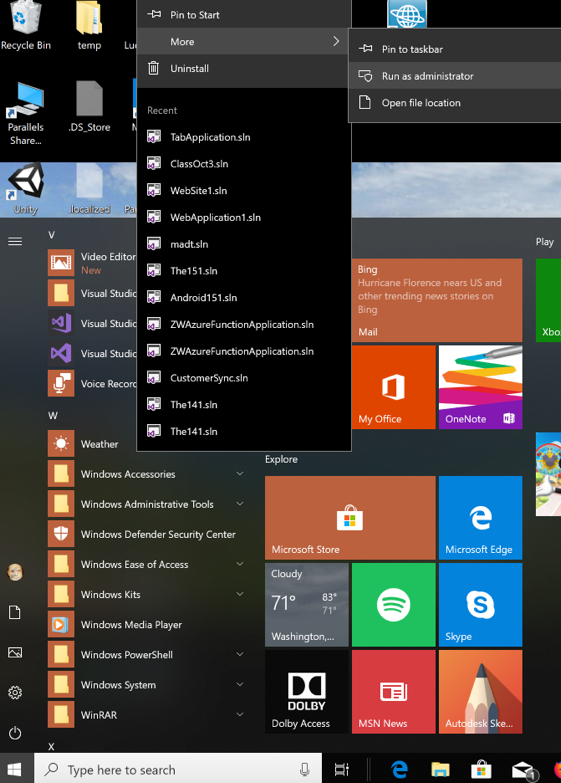The width and height of the screenshot is (561, 783).
Task: Open the Microsoft Edge tile
Action: click(481, 518)
